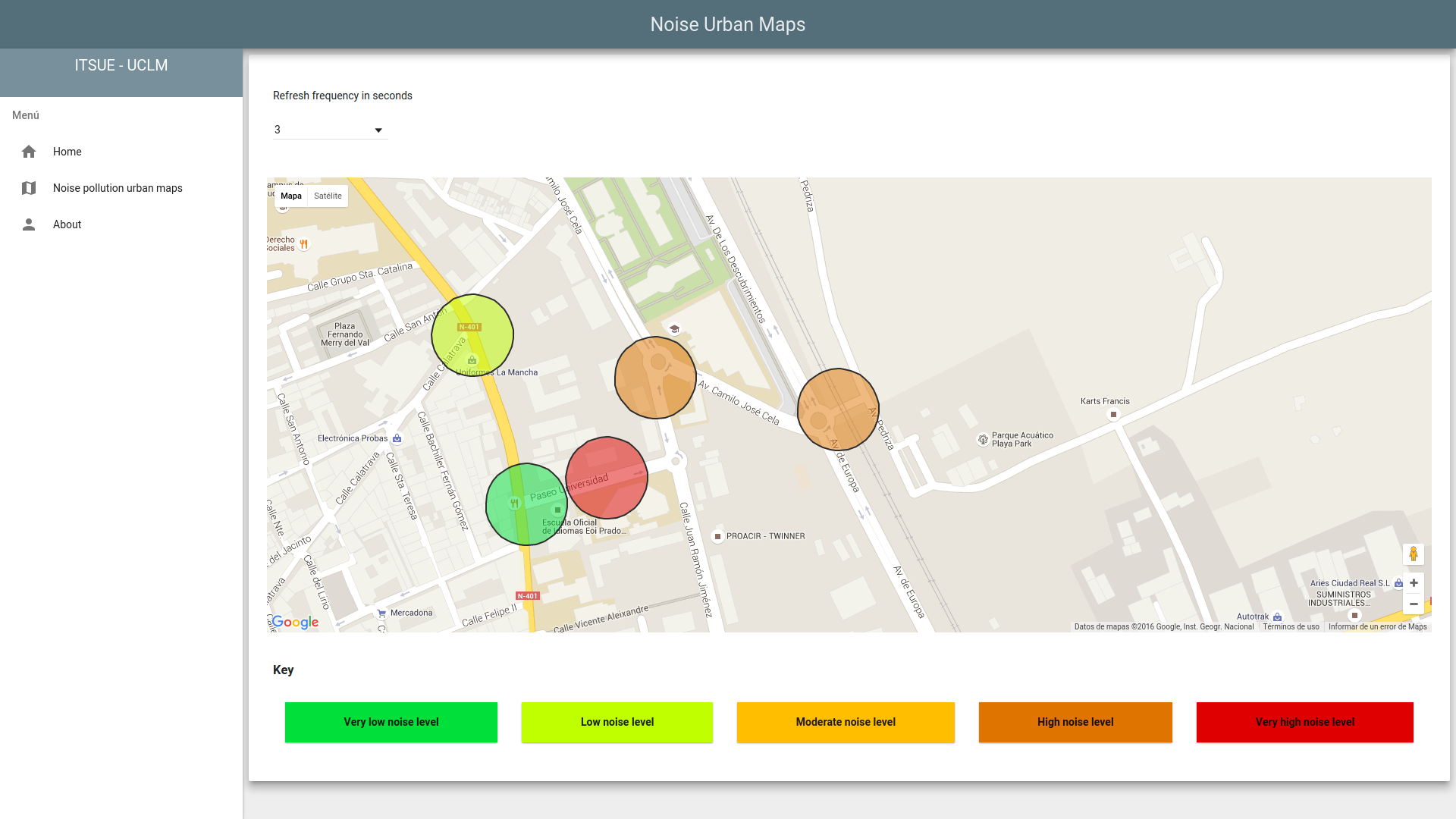The image size is (1456, 819).
Task: Click the PROACIR - TWINNER place marker
Action: pos(717,536)
